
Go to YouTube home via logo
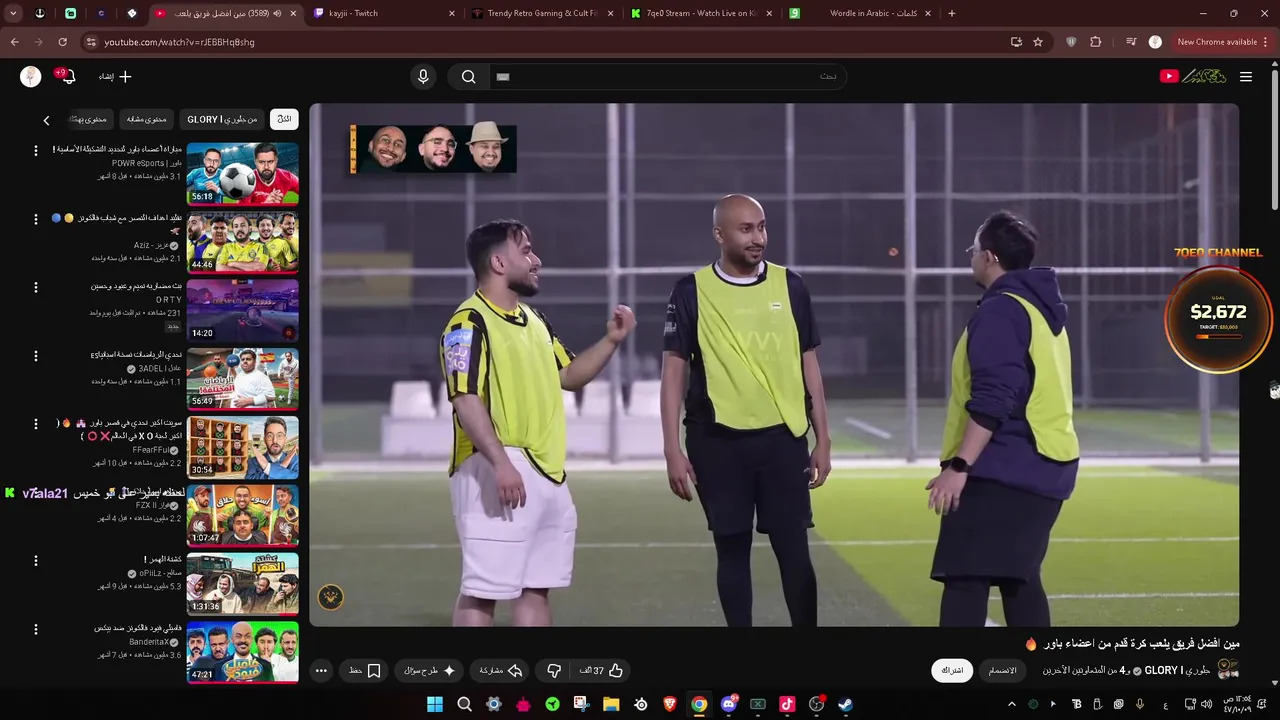pos(1192,76)
